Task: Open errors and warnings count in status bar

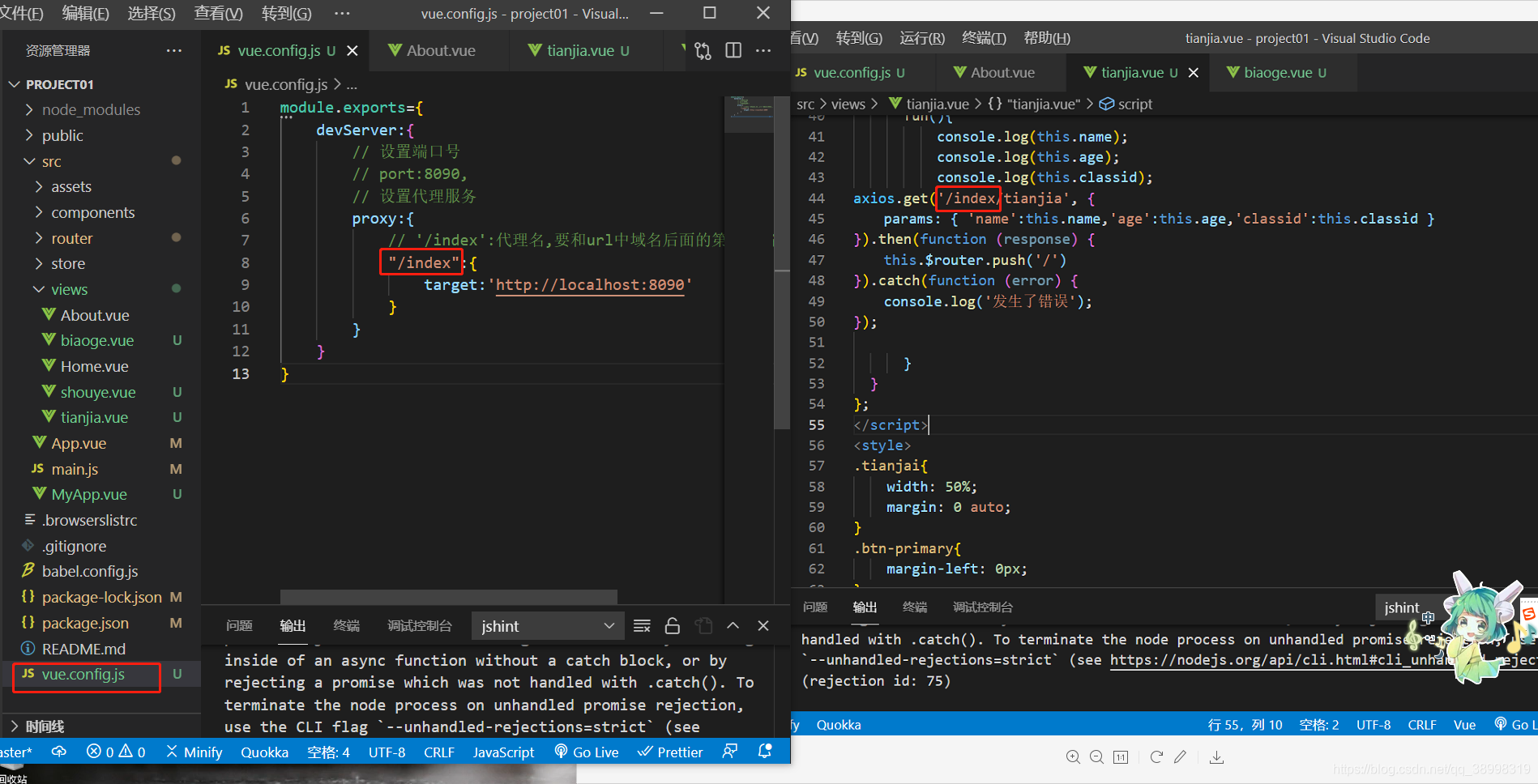Action: tap(116, 752)
